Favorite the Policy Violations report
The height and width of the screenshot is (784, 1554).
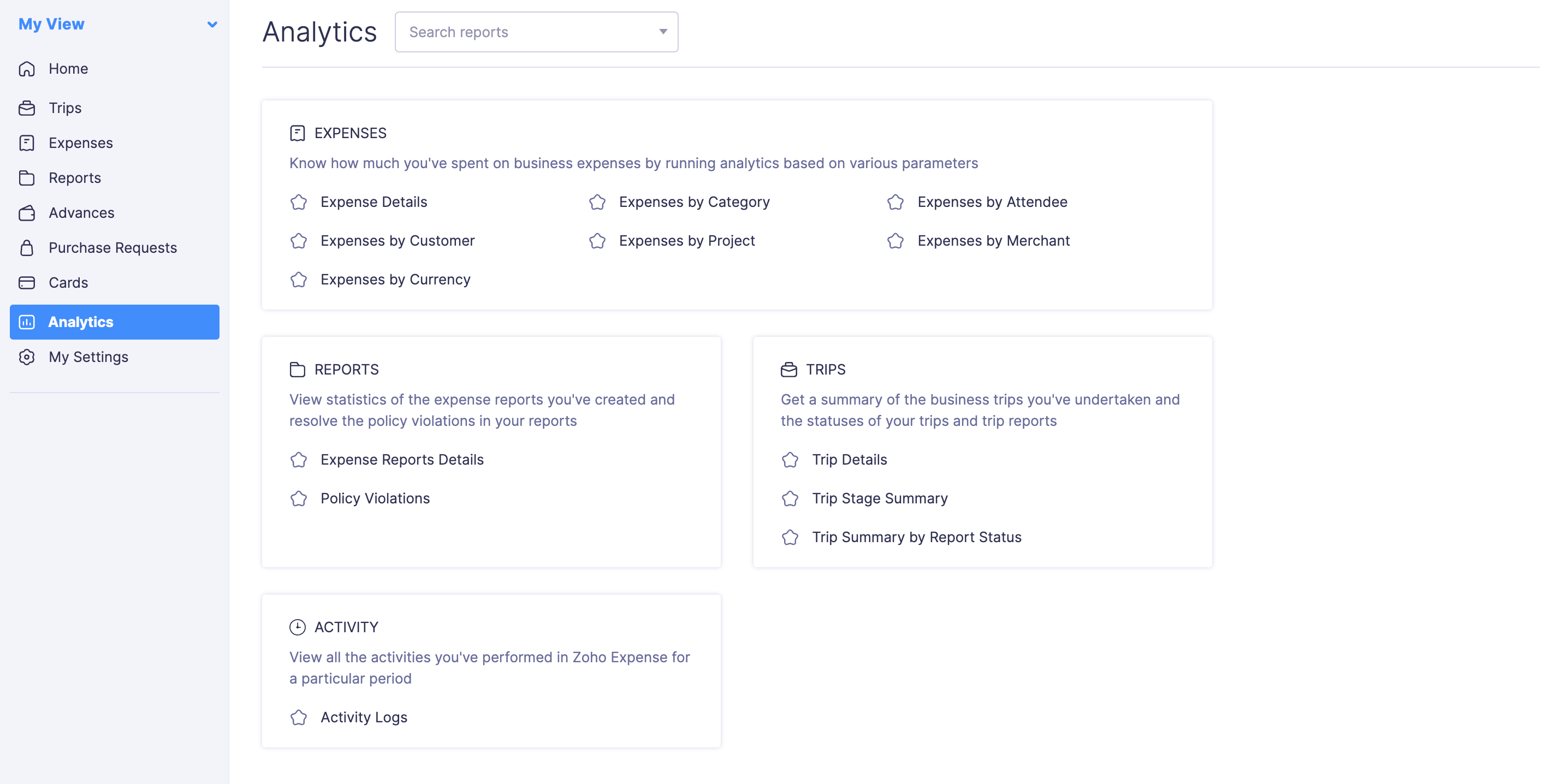[299, 499]
